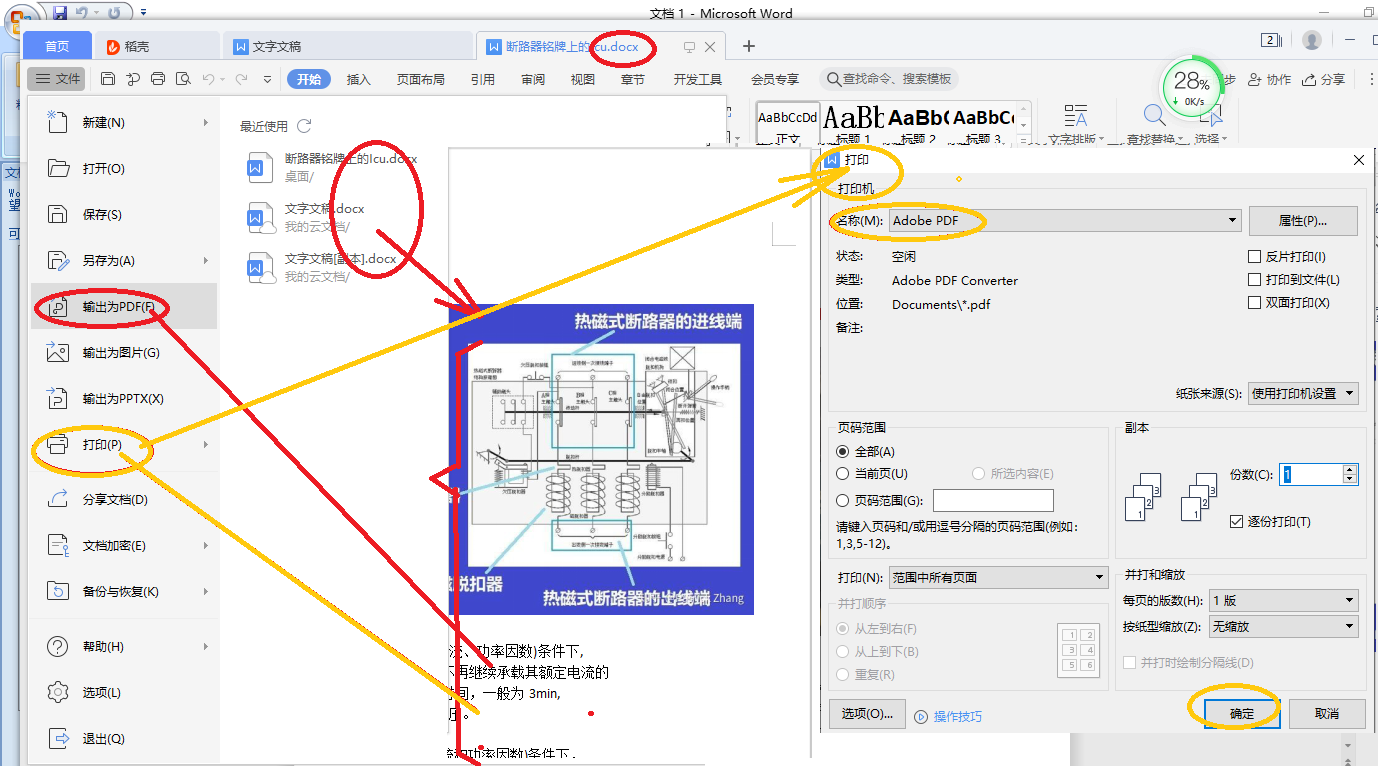
Task: Select 帮助(H) in the file menu
Action: point(124,646)
